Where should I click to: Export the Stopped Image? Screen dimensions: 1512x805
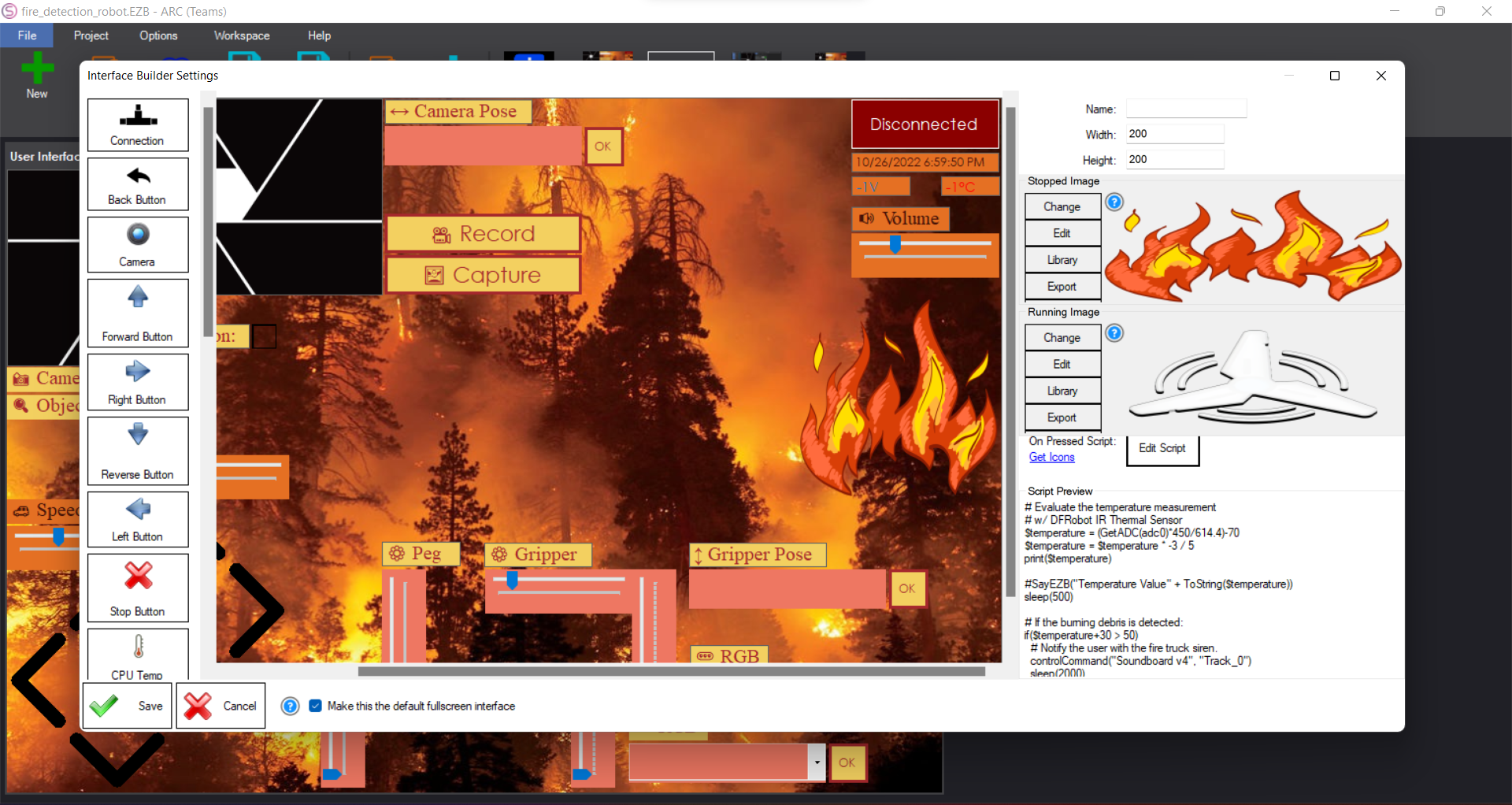(x=1062, y=287)
